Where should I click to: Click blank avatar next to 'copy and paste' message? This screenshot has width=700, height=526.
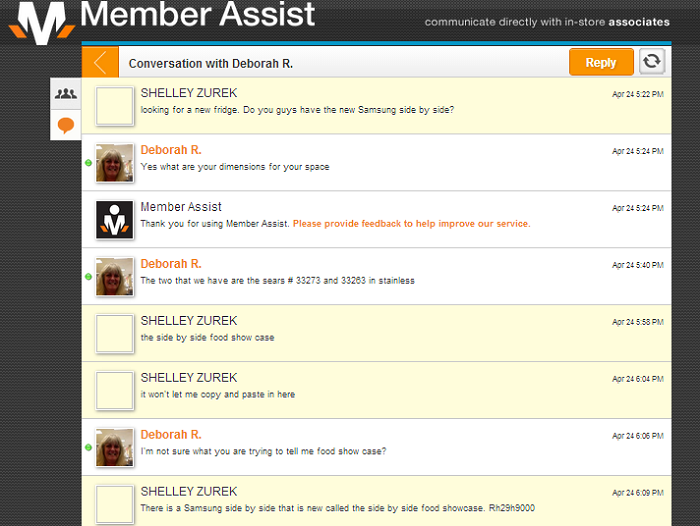coord(115,391)
